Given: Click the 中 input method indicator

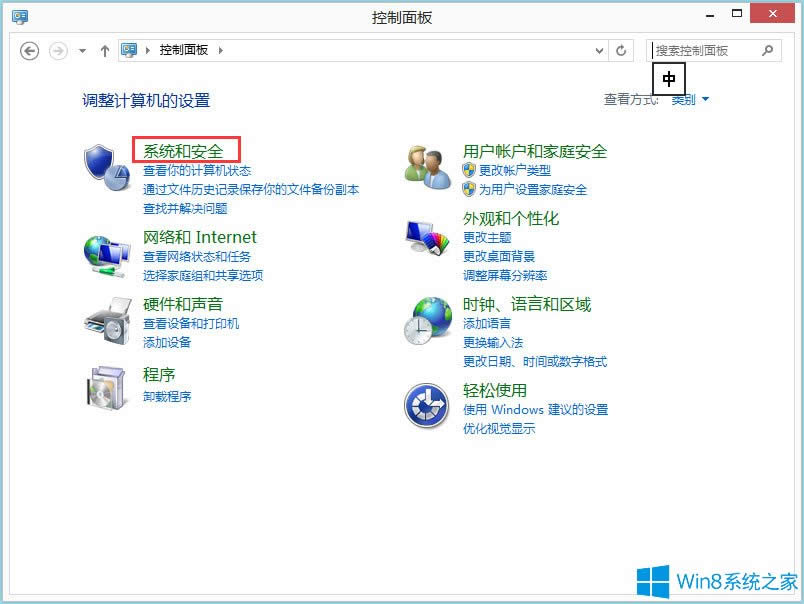Looking at the screenshot, I should click(668, 78).
